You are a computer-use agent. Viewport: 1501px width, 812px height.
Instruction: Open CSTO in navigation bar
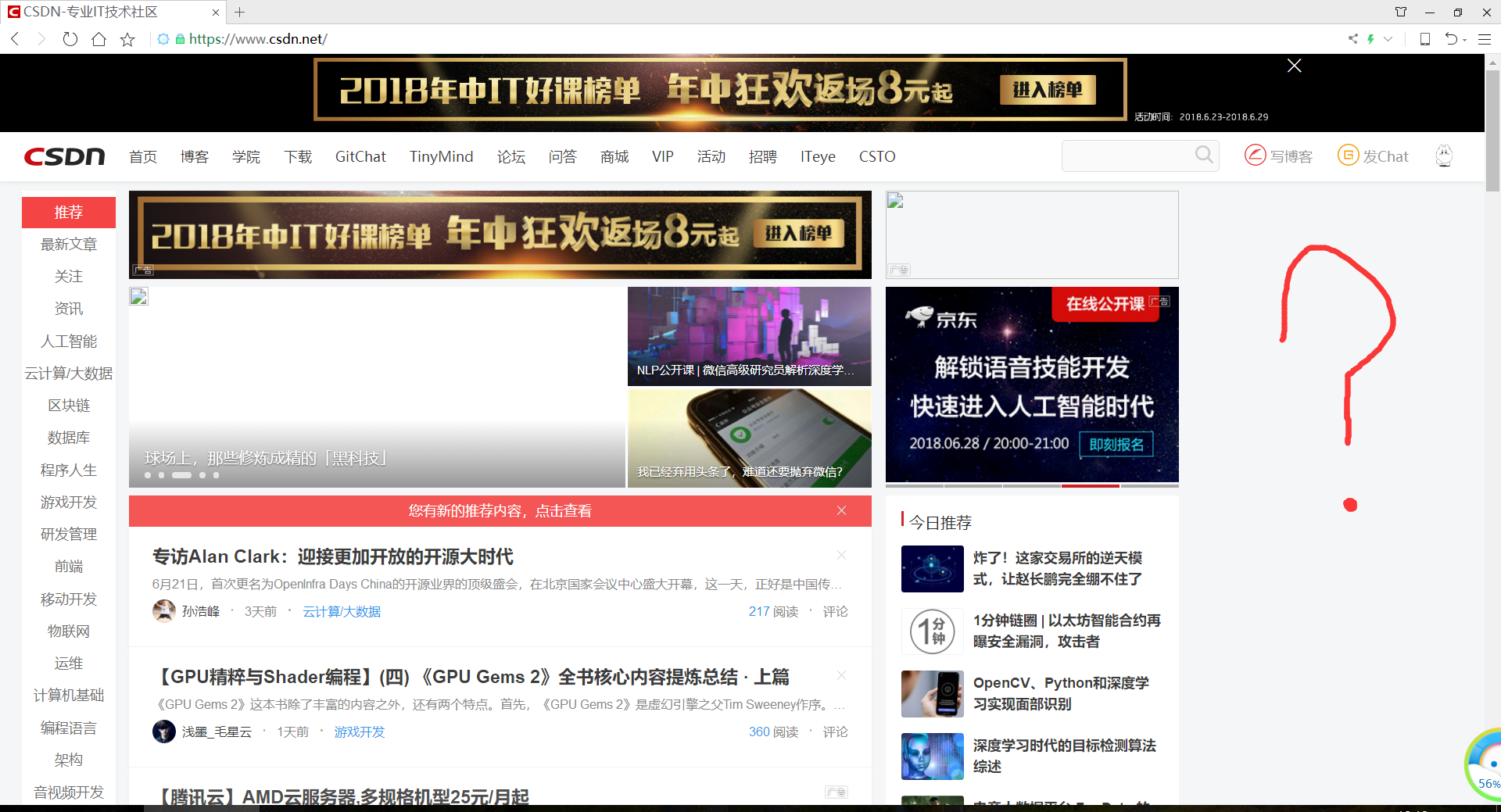877,157
